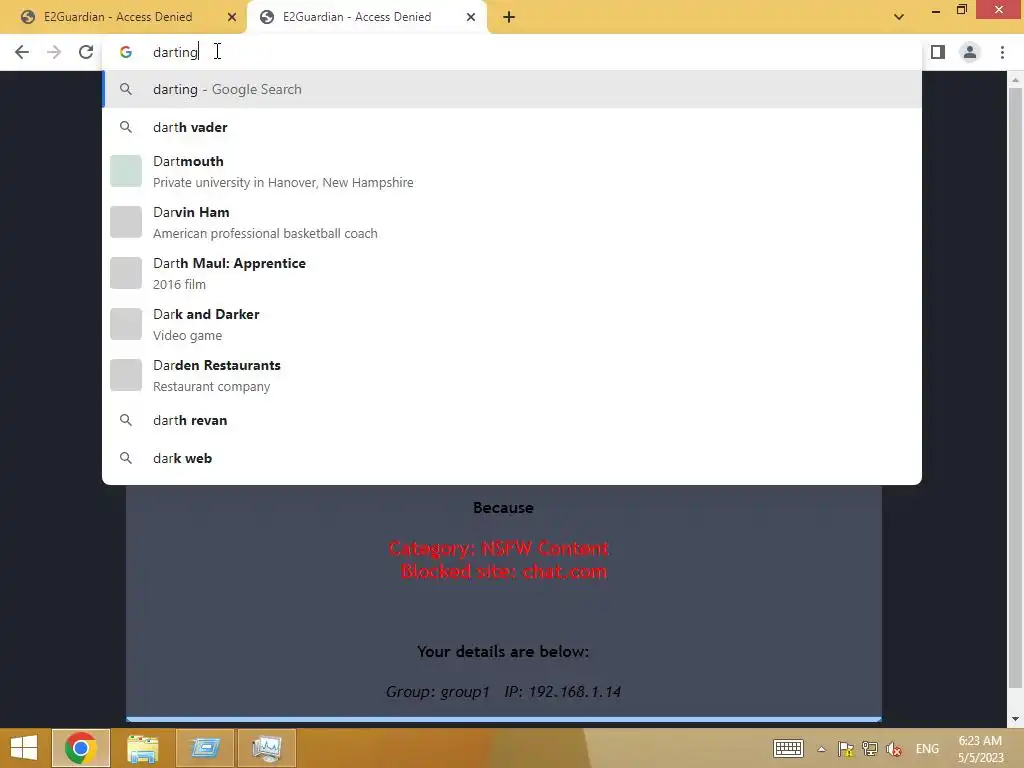The width and height of the screenshot is (1024, 768).
Task: Open Chrome's three-dot menu
Action: tap(1002, 52)
